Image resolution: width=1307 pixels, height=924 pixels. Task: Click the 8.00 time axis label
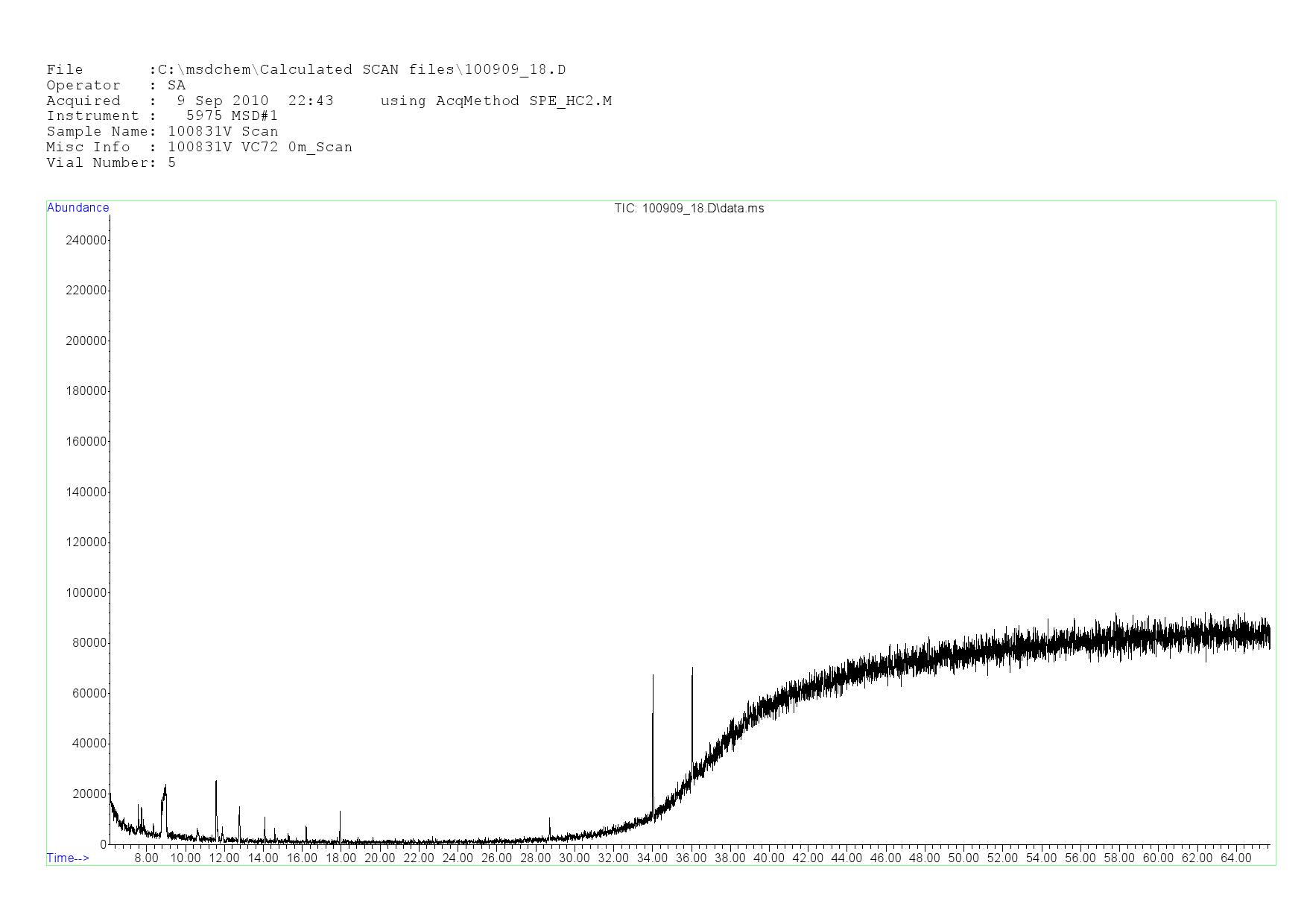146,858
